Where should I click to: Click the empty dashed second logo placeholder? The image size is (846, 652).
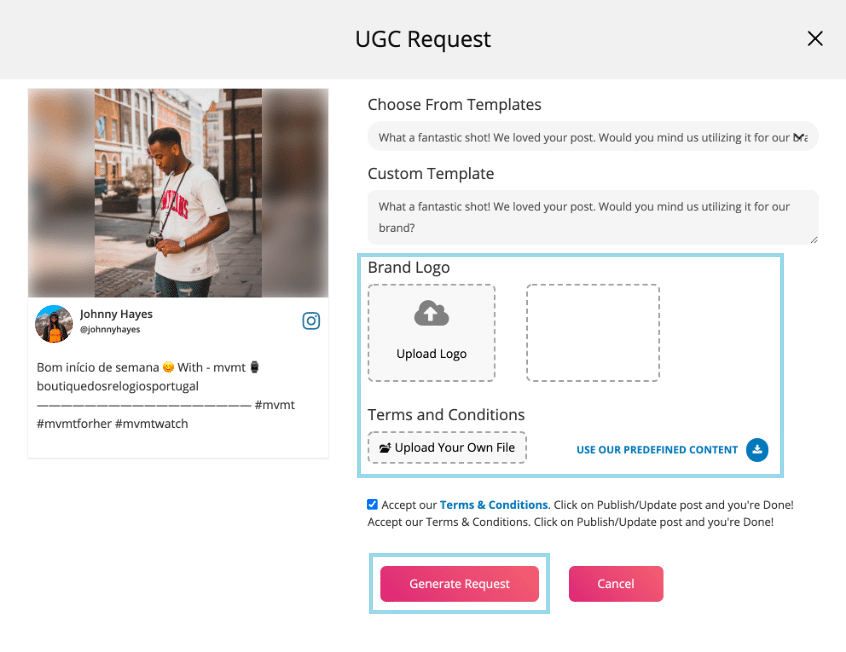593,333
